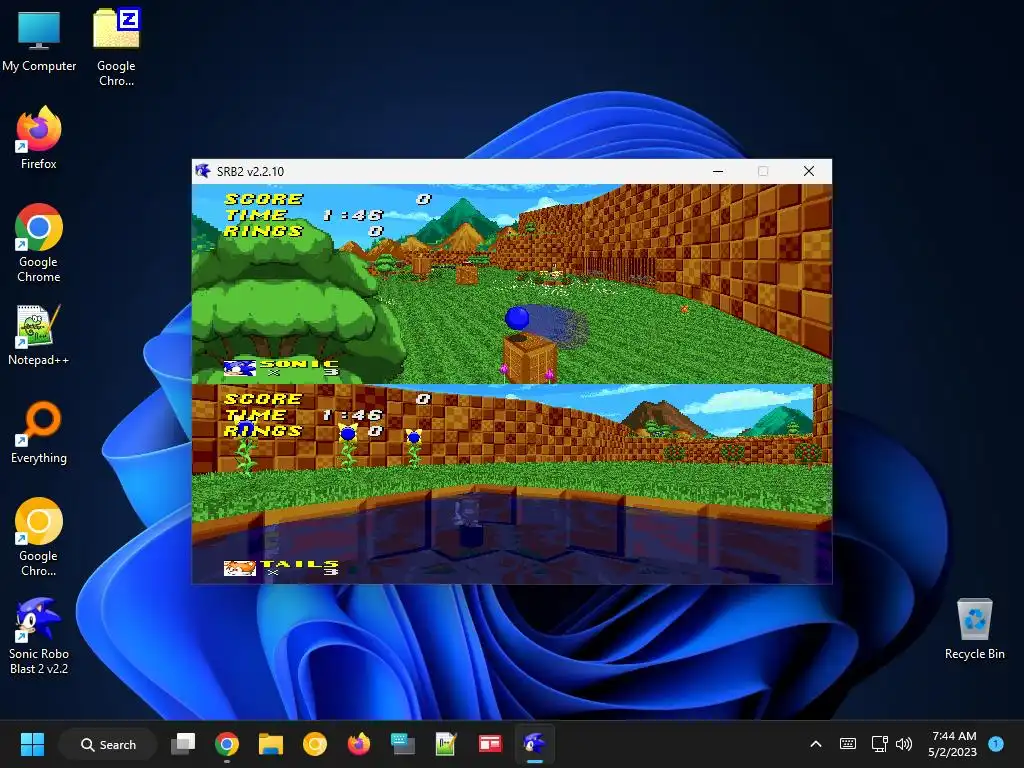Select the Google Chrome desktop shortcut
Image resolution: width=1024 pixels, height=768 pixels.
[x=39, y=243]
